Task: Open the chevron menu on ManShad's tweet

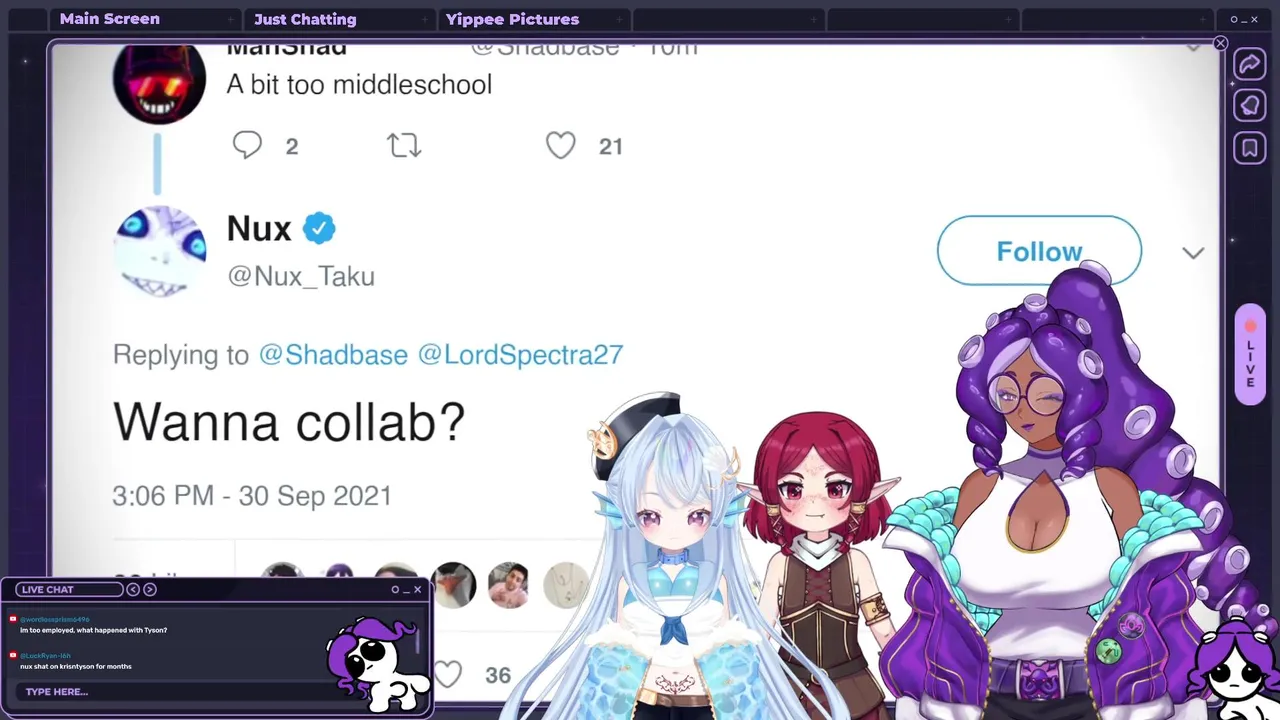Action: 1193,47
